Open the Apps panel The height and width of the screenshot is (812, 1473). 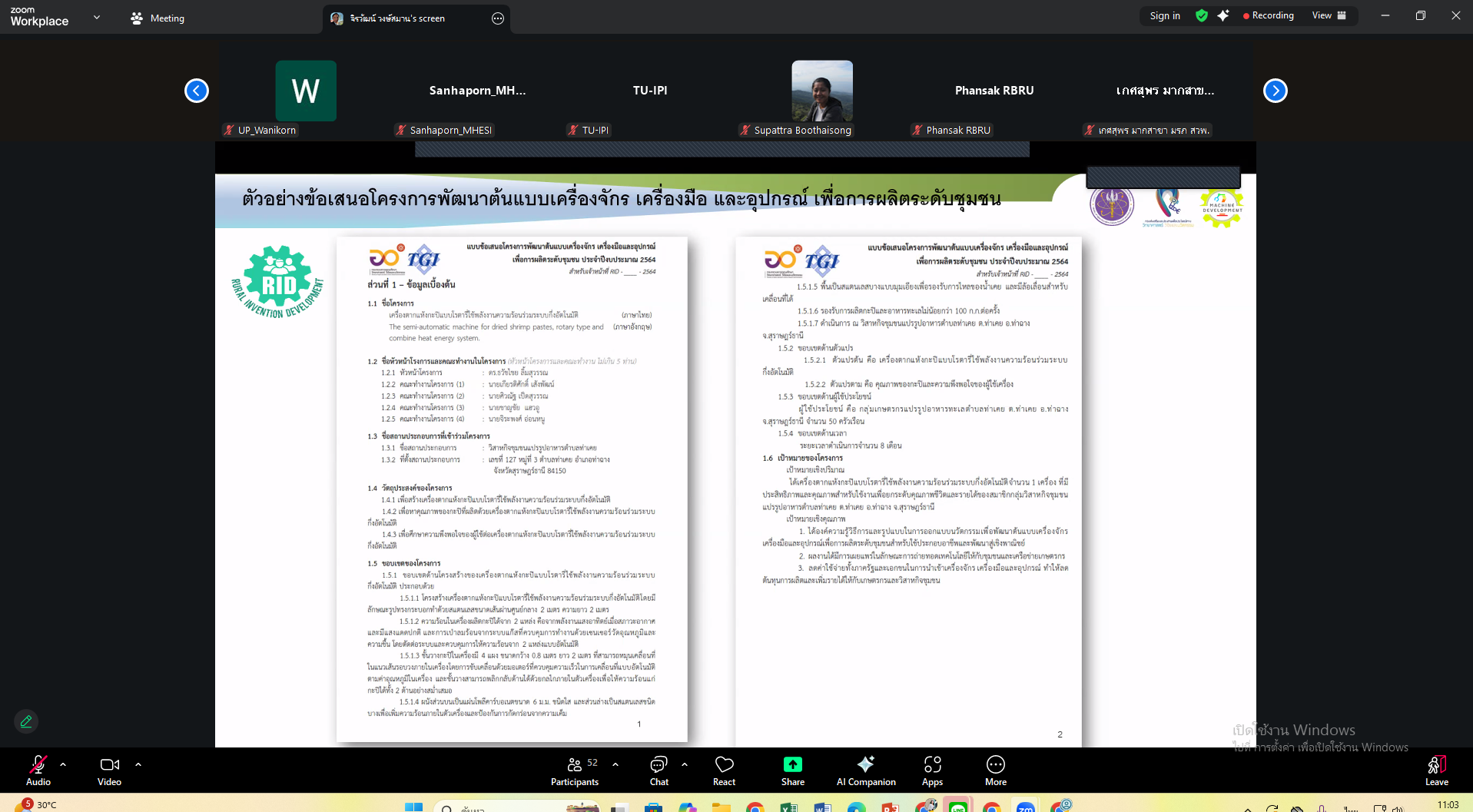click(x=932, y=771)
